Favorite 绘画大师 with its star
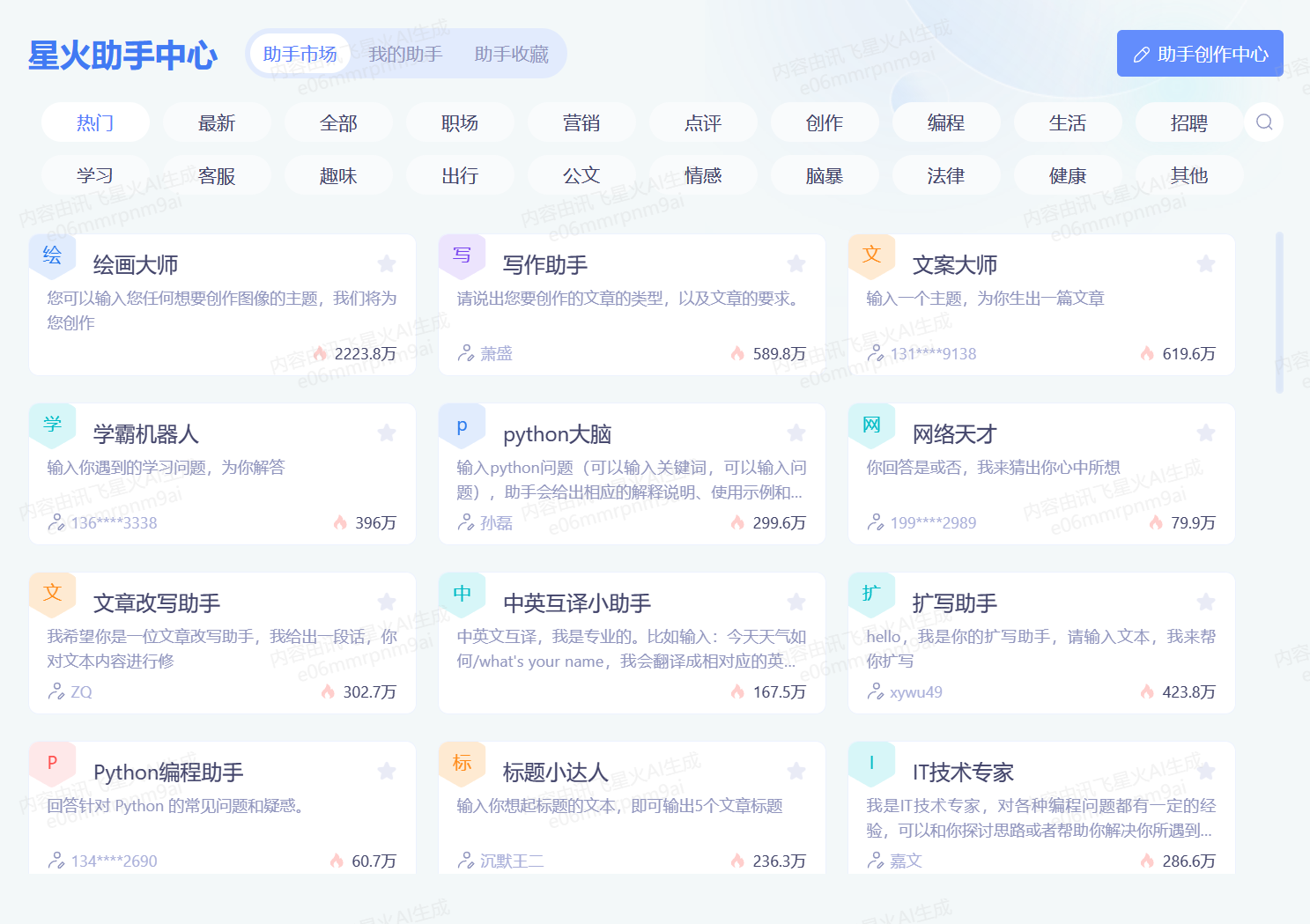 click(386, 264)
